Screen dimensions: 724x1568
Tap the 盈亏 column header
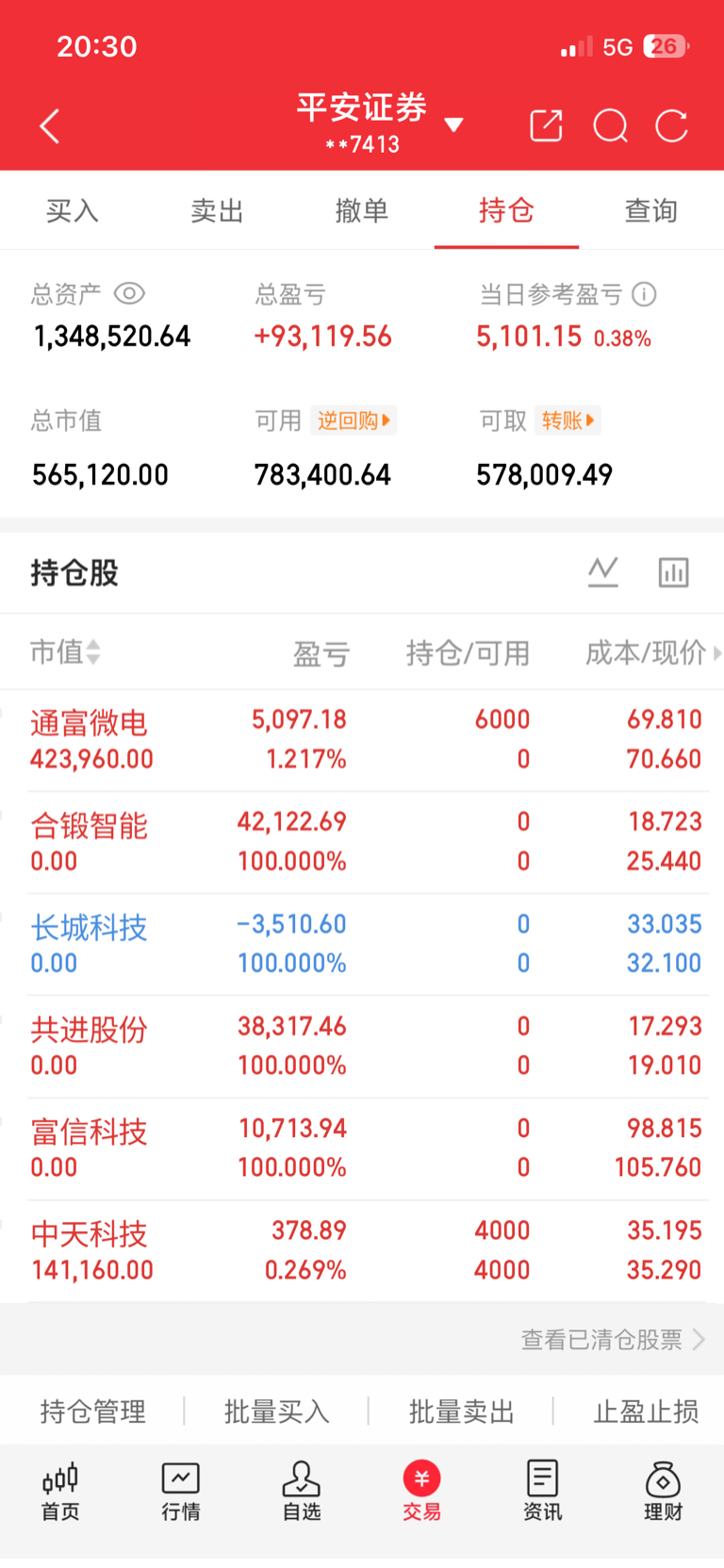(321, 652)
